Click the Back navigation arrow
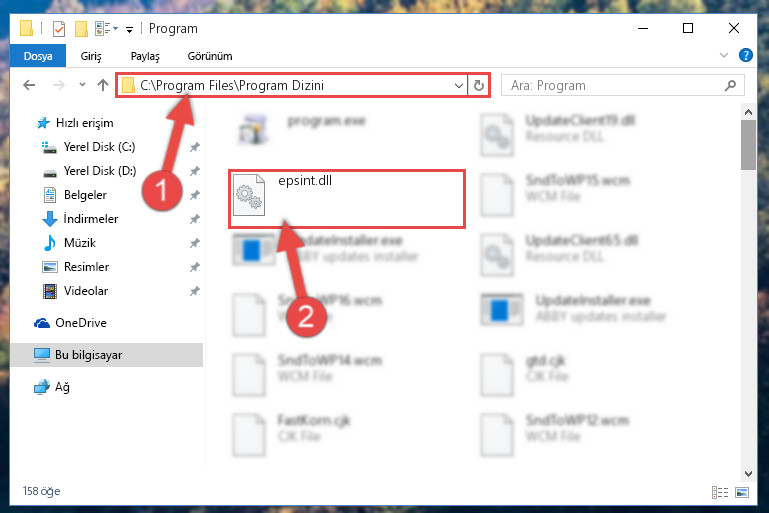 (29, 85)
